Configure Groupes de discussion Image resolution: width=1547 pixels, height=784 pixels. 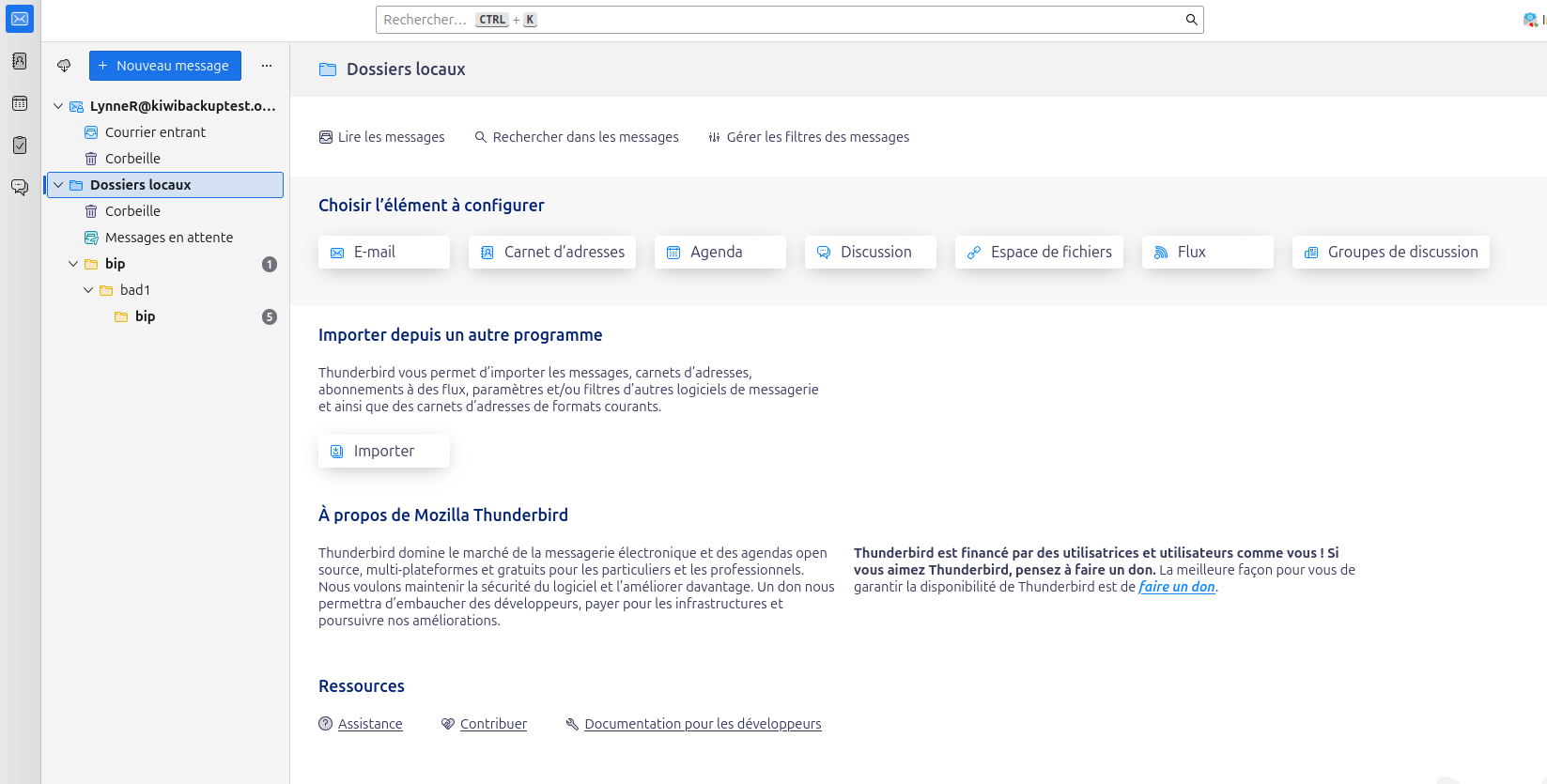pyautogui.click(x=1391, y=252)
